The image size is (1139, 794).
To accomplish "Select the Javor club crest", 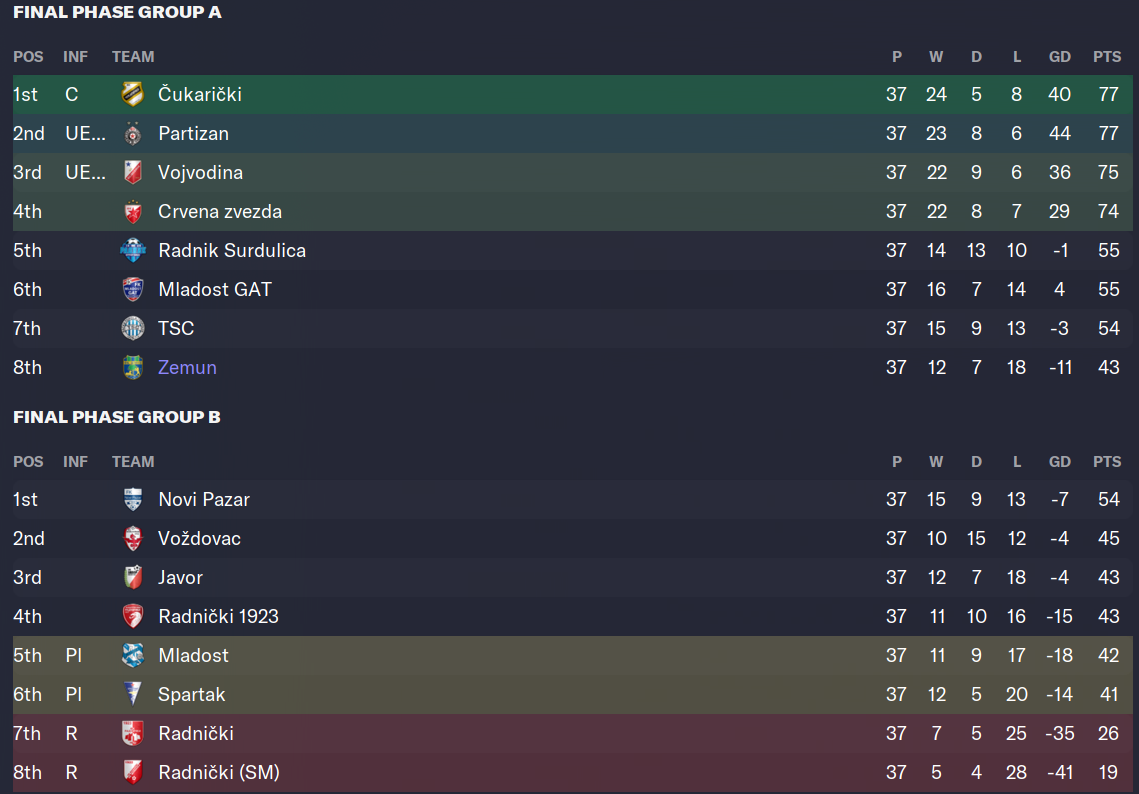I will click(132, 578).
